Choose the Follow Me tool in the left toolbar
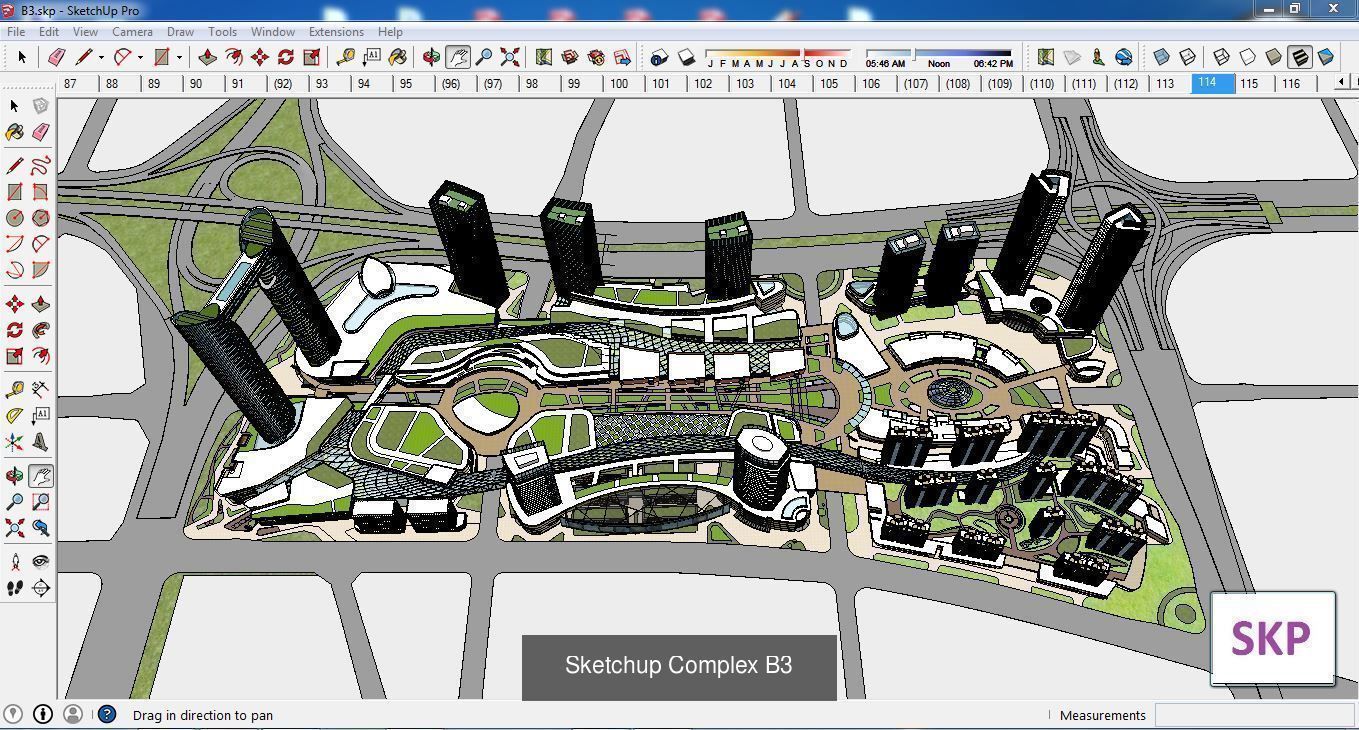1359x730 pixels. tap(40, 330)
